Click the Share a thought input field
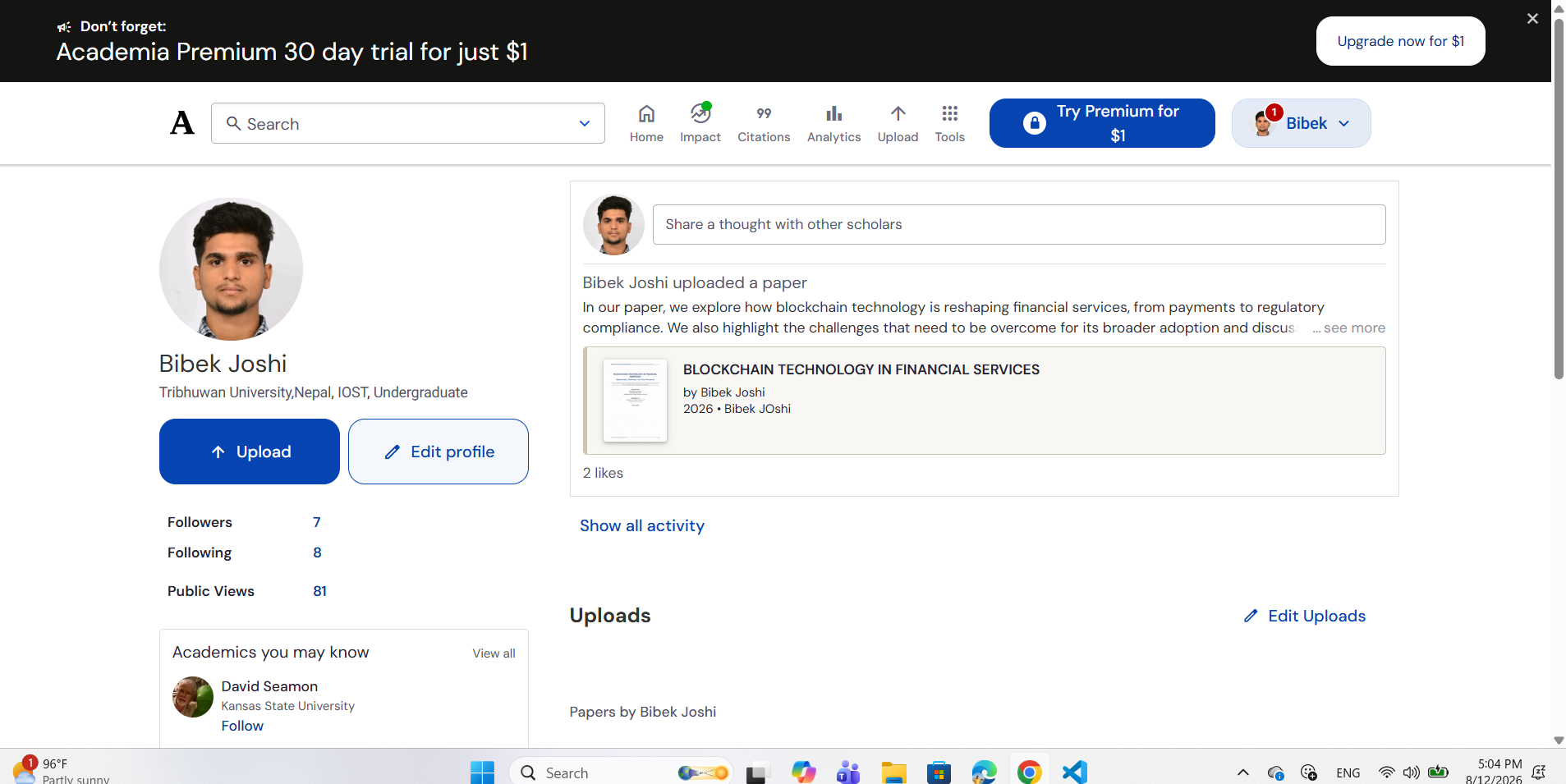The image size is (1566, 784). [1019, 224]
